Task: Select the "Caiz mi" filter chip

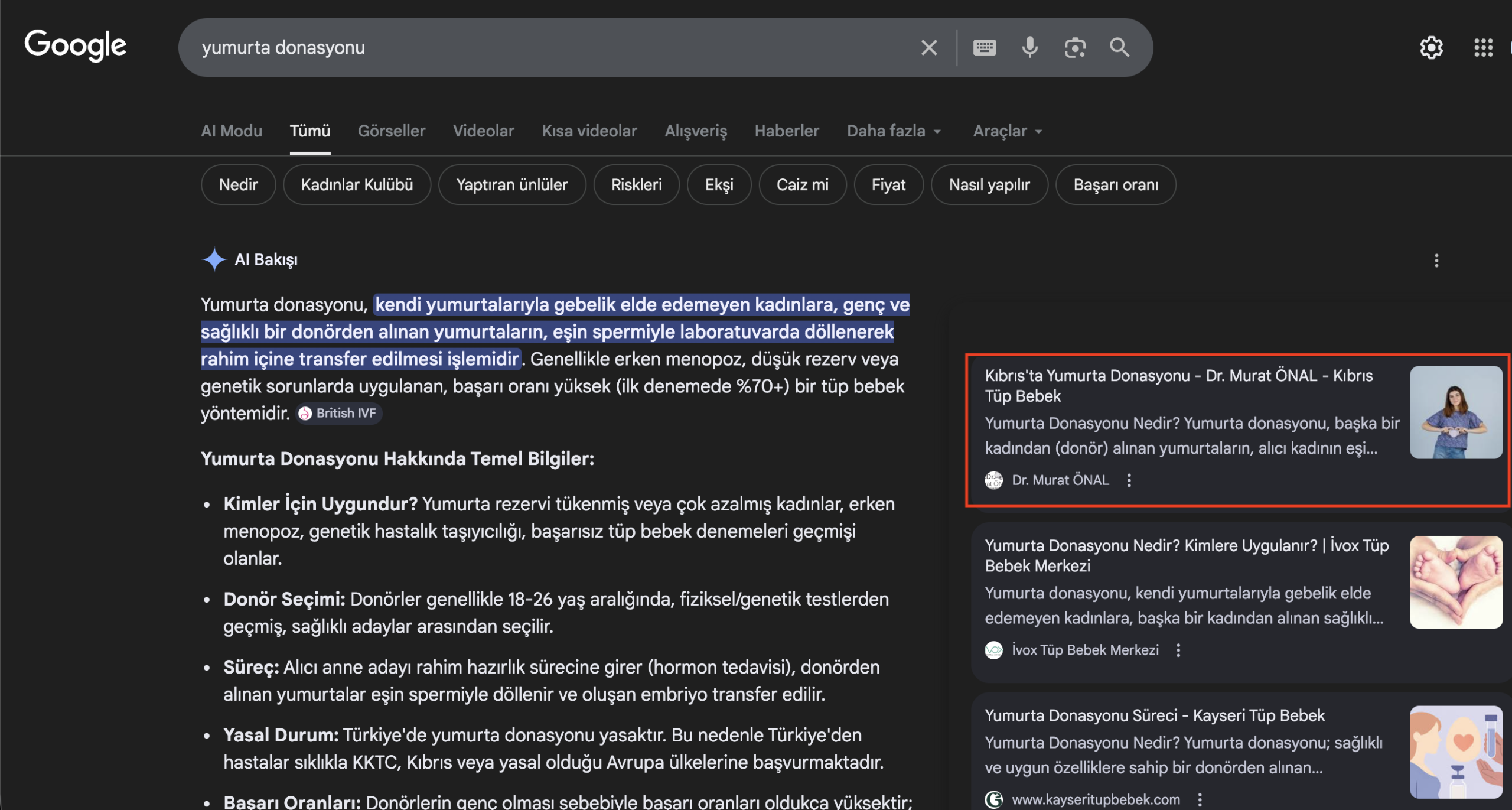Action: click(803, 184)
